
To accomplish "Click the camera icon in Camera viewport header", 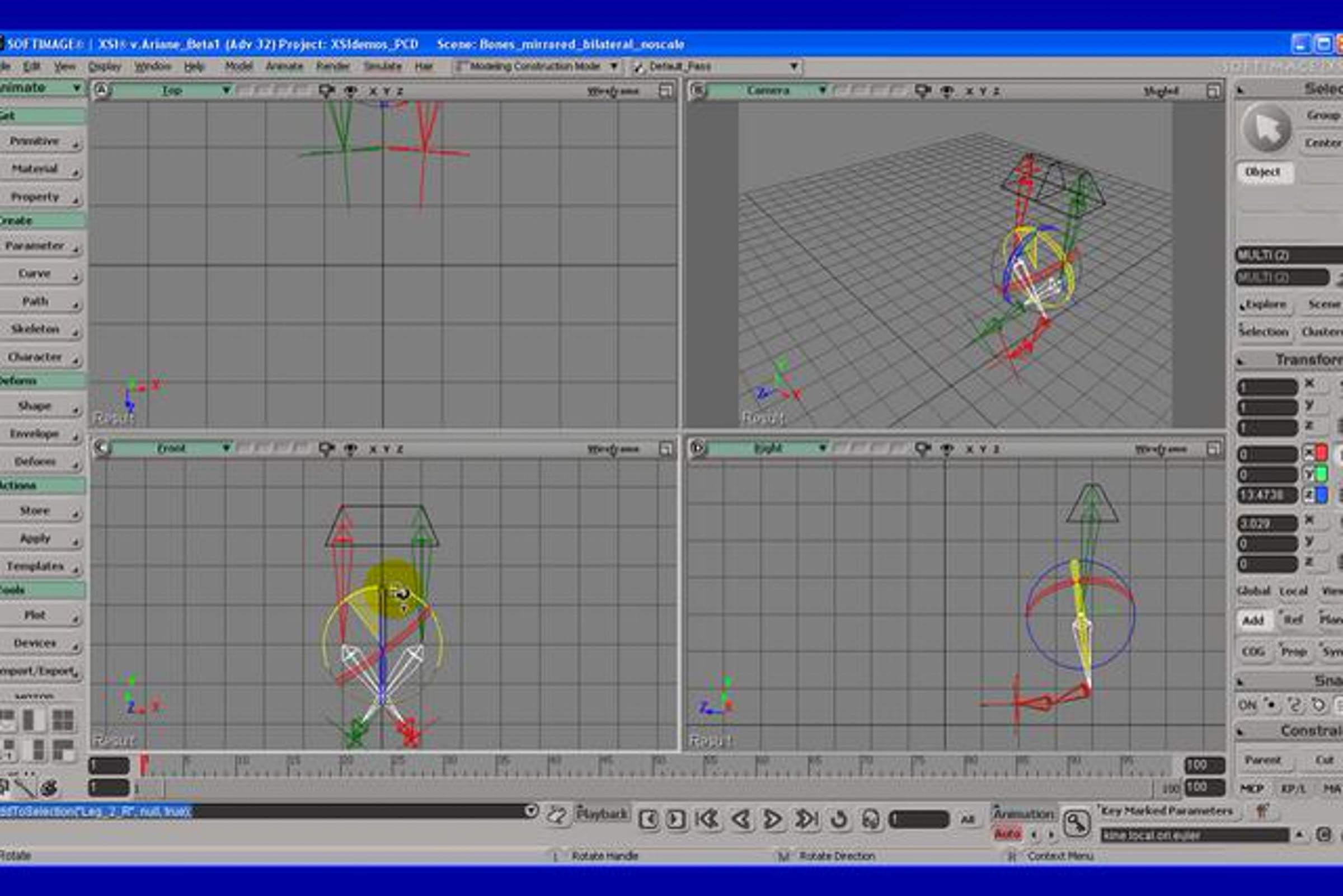I will [923, 91].
